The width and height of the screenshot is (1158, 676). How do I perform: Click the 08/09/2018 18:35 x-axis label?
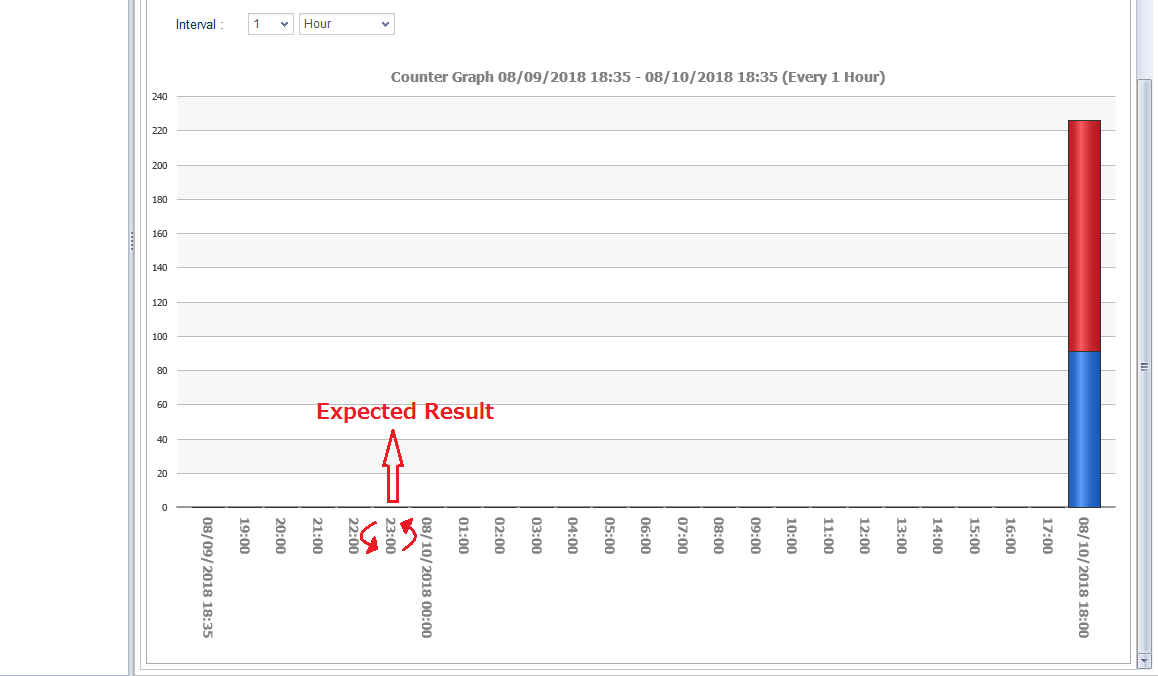coord(208,577)
